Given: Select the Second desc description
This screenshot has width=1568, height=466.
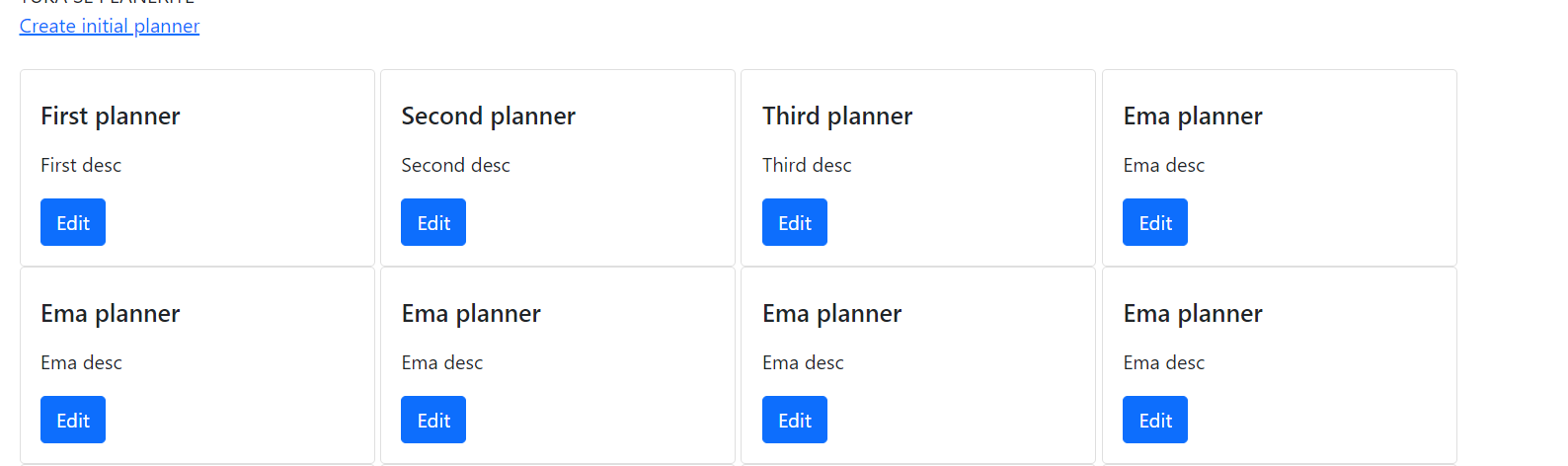Looking at the screenshot, I should point(455,166).
